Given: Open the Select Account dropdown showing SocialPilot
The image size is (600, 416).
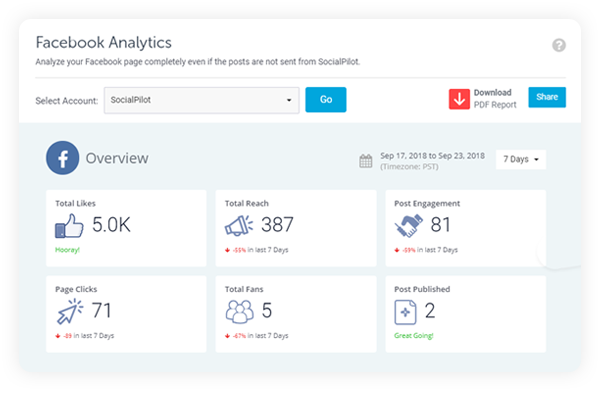Looking at the screenshot, I should 202,100.
